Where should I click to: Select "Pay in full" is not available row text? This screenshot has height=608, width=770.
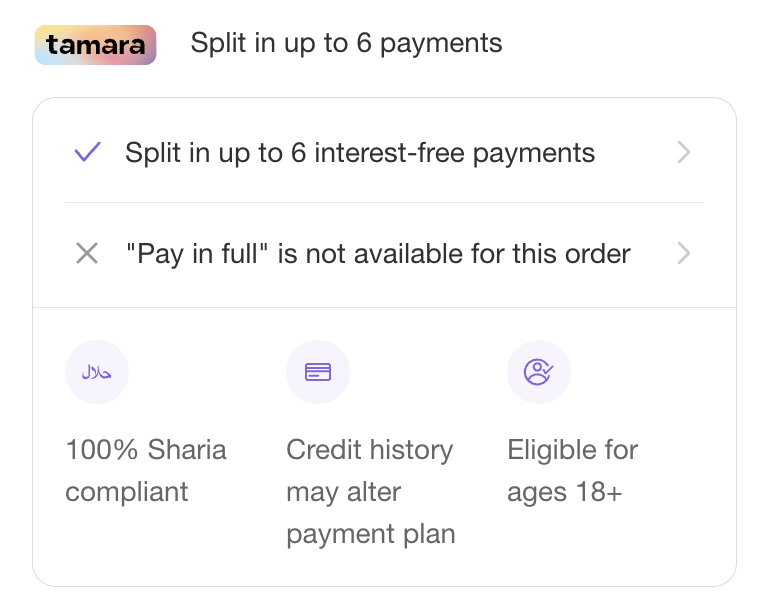378,254
